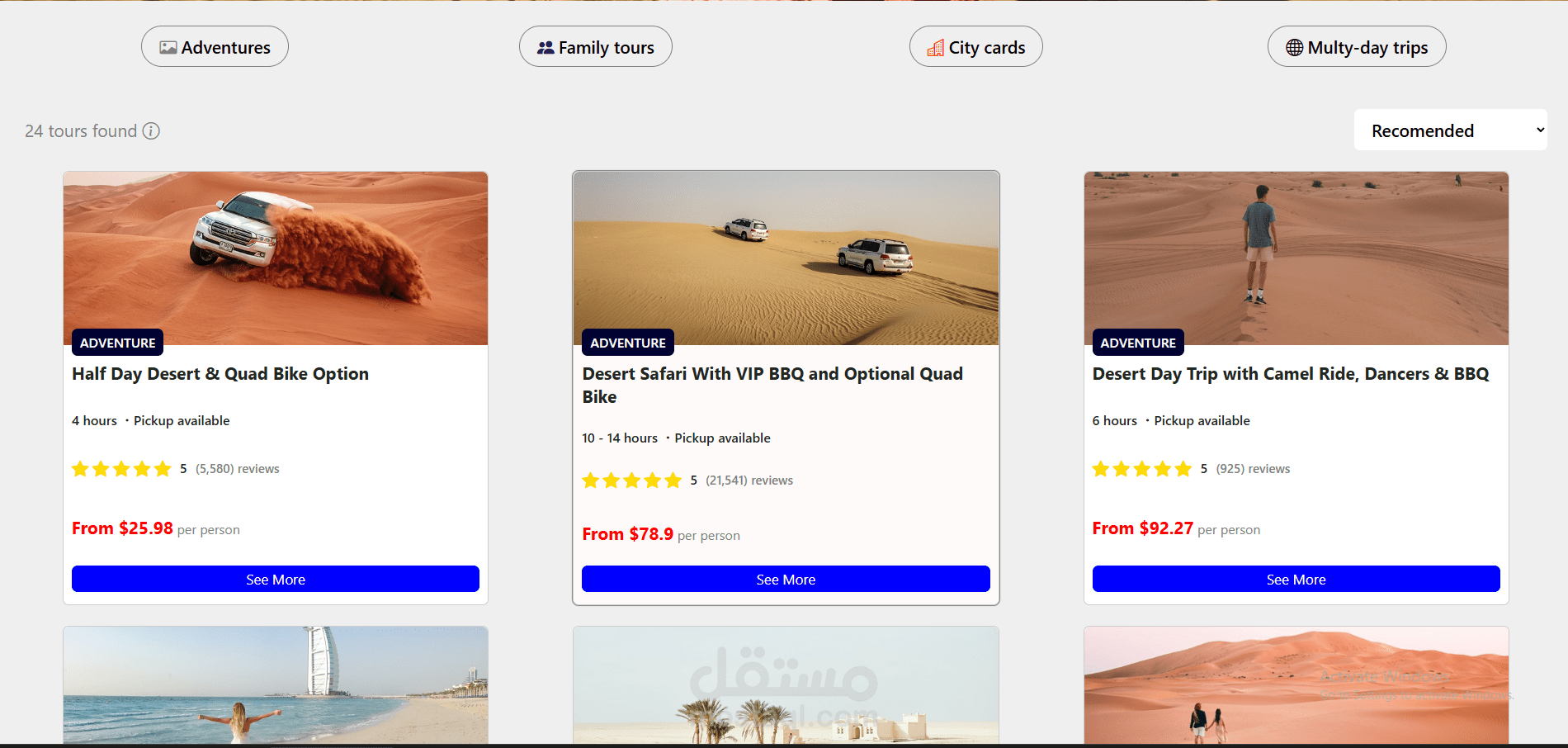Select the City cards filter

pos(975,46)
